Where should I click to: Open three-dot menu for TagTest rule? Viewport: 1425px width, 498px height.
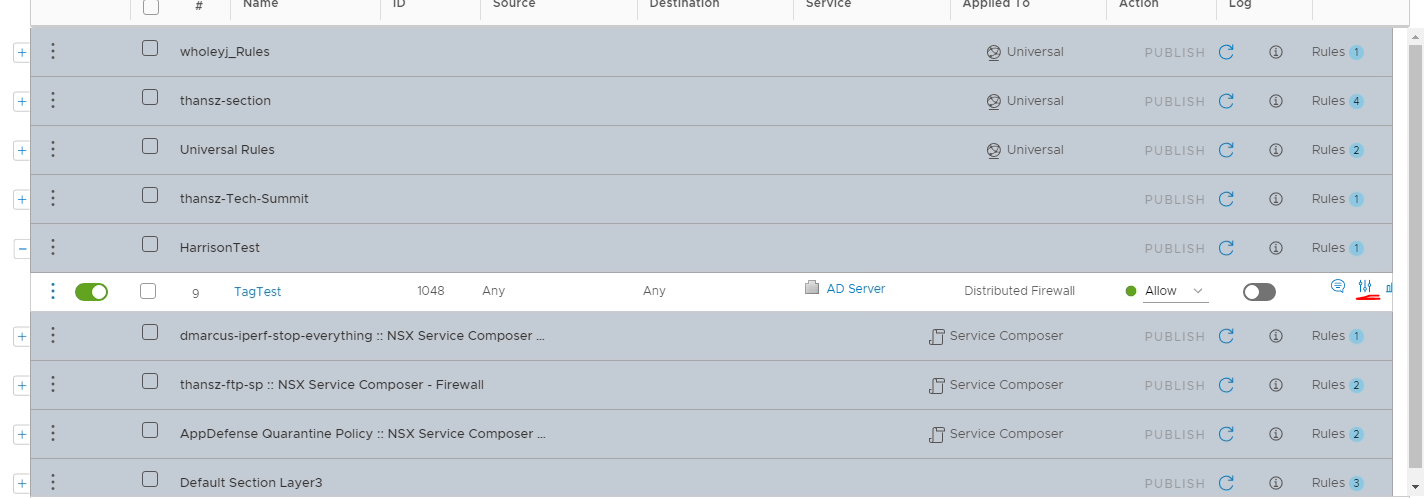53,291
